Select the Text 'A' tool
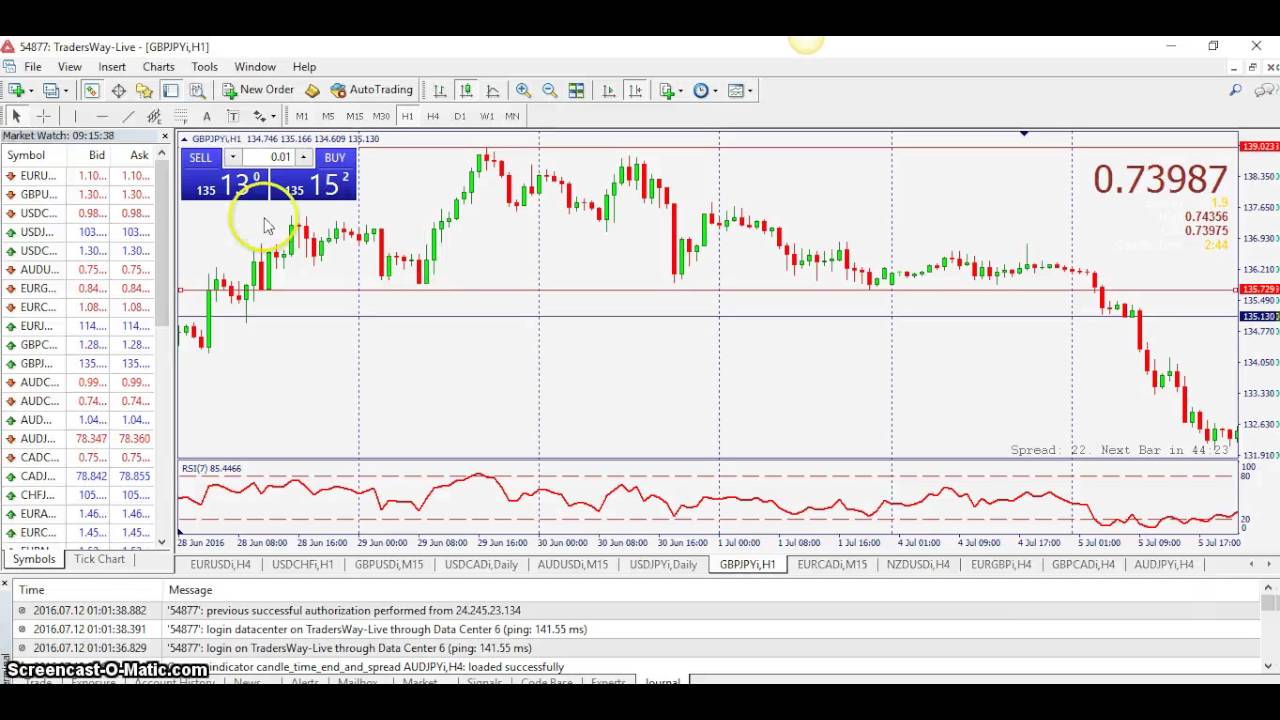Viewport: 1280px width, 720px height. [x=206, y=116]
